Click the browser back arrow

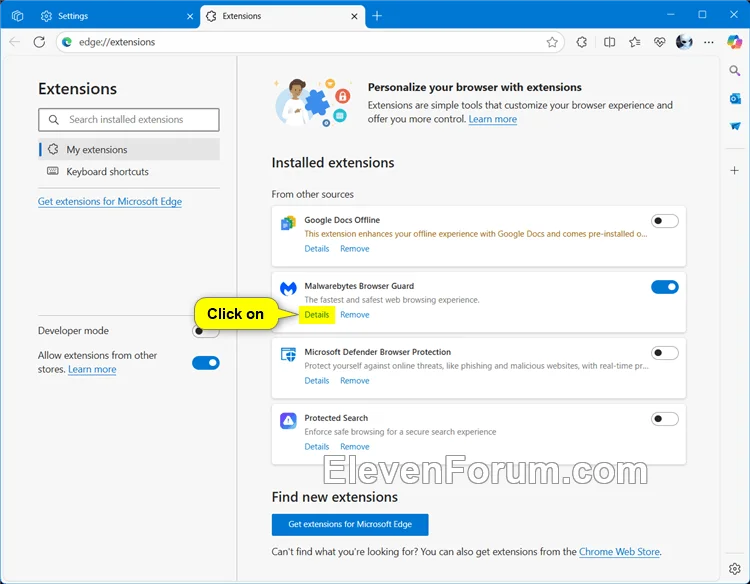(15, 42)
